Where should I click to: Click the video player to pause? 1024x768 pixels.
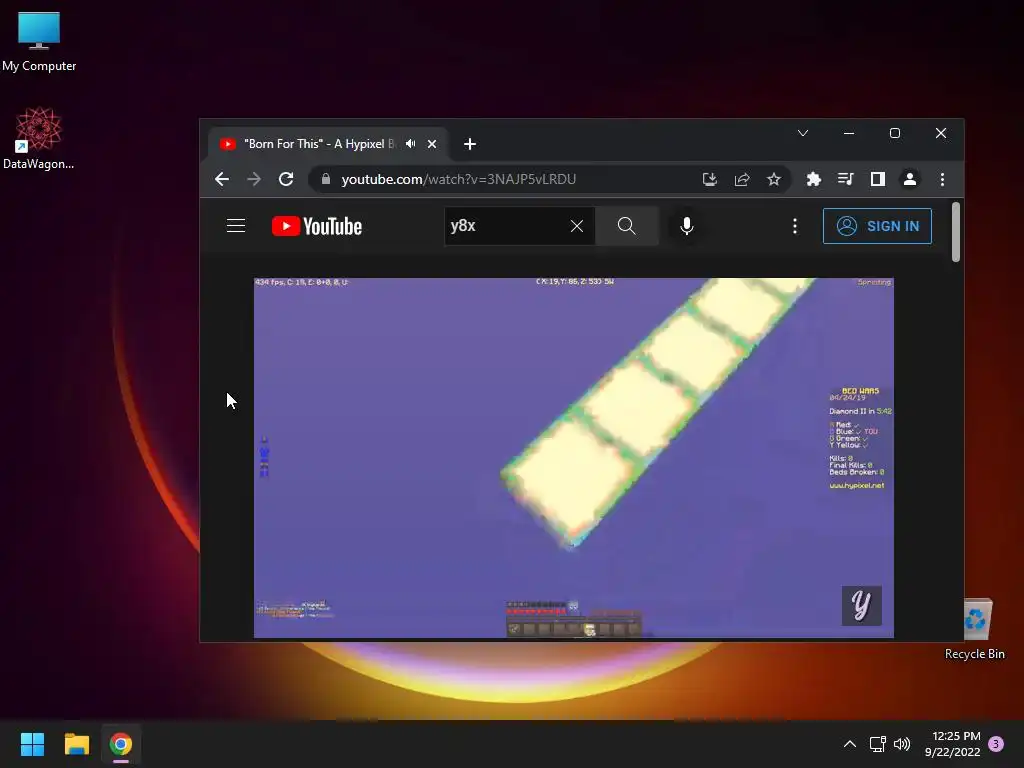click(573, 458)
